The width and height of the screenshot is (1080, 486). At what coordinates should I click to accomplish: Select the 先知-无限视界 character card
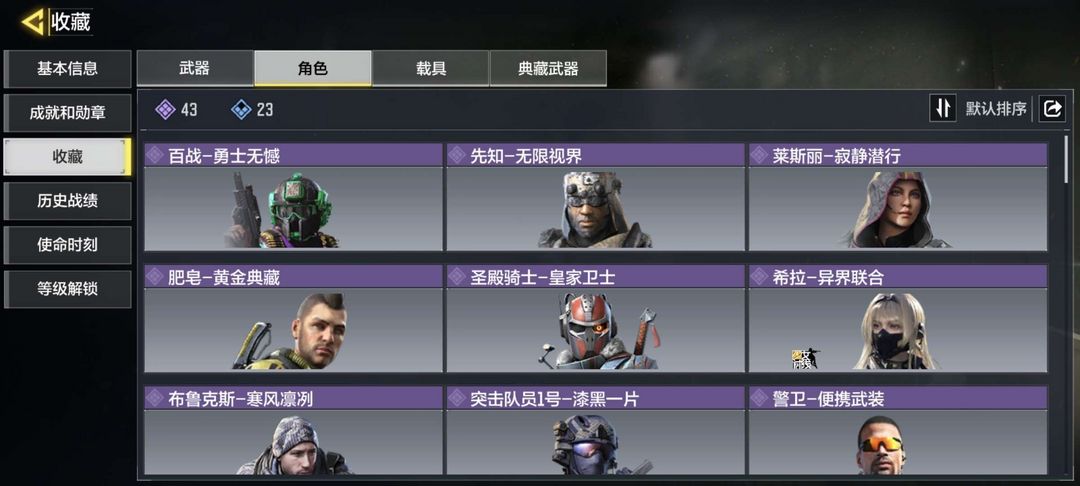[595, 197]
